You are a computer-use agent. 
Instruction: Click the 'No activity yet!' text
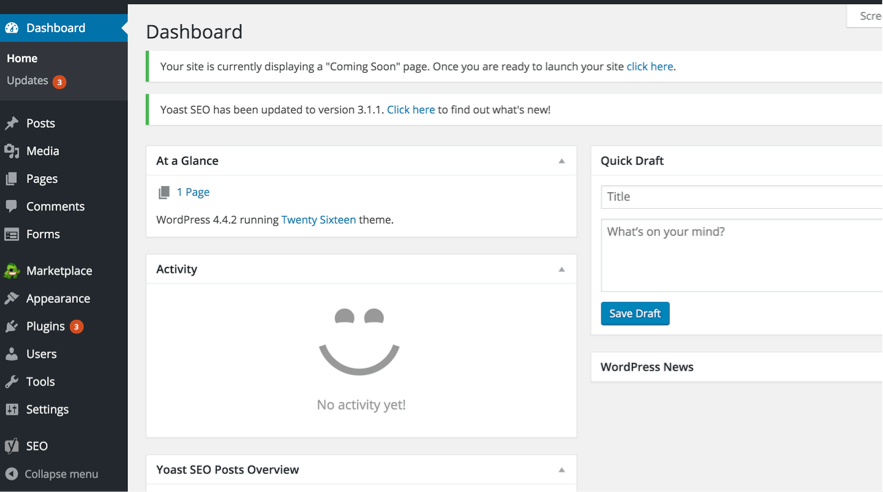361,405
